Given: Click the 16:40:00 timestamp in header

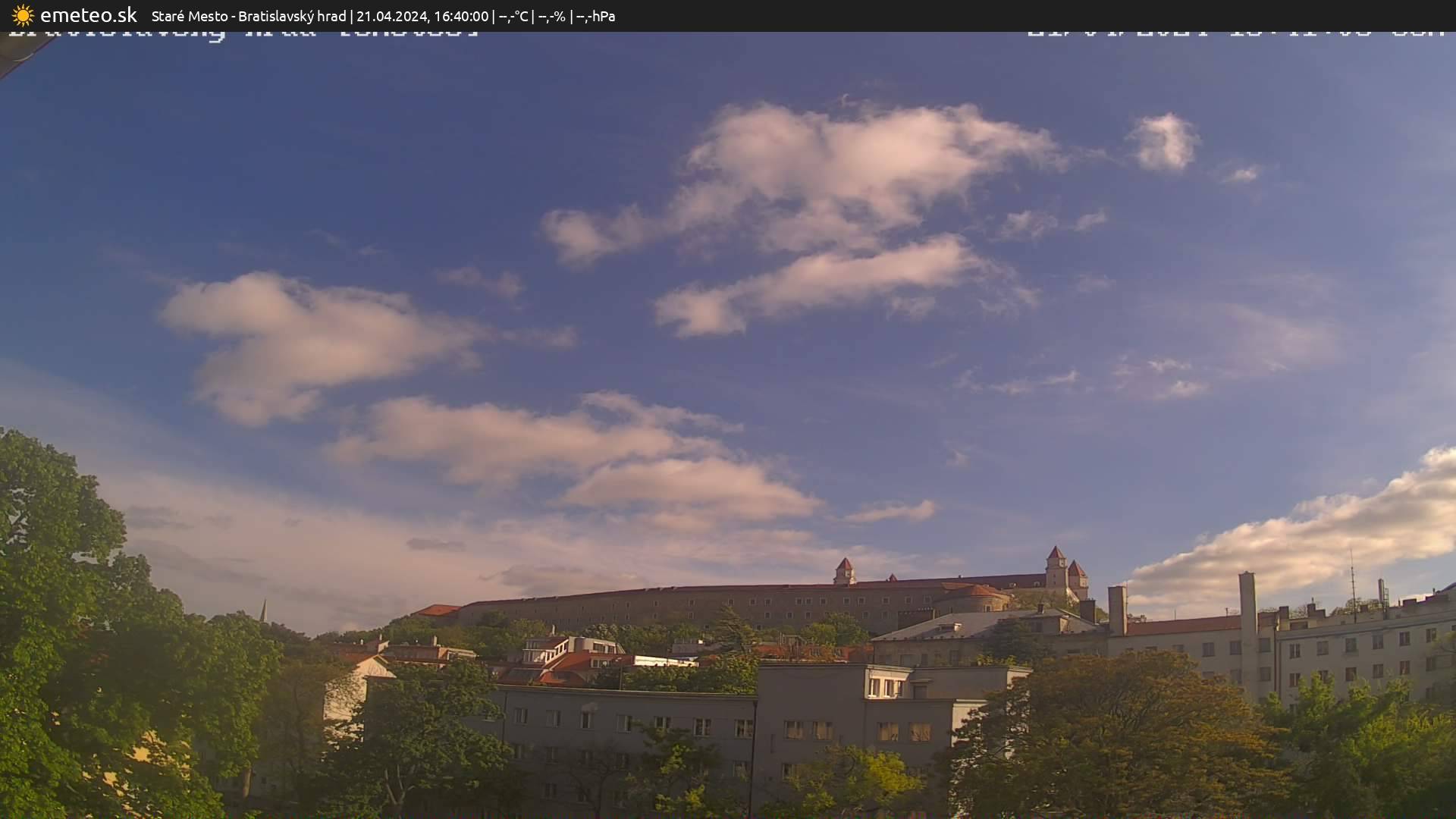Looking at the screenshot, I should tap(460, 16).
